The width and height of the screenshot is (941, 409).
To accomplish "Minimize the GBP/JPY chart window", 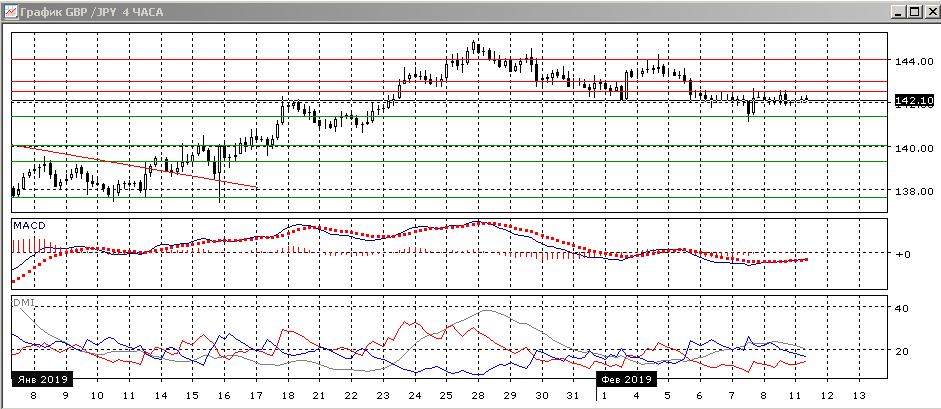I will tap(896, 10).
